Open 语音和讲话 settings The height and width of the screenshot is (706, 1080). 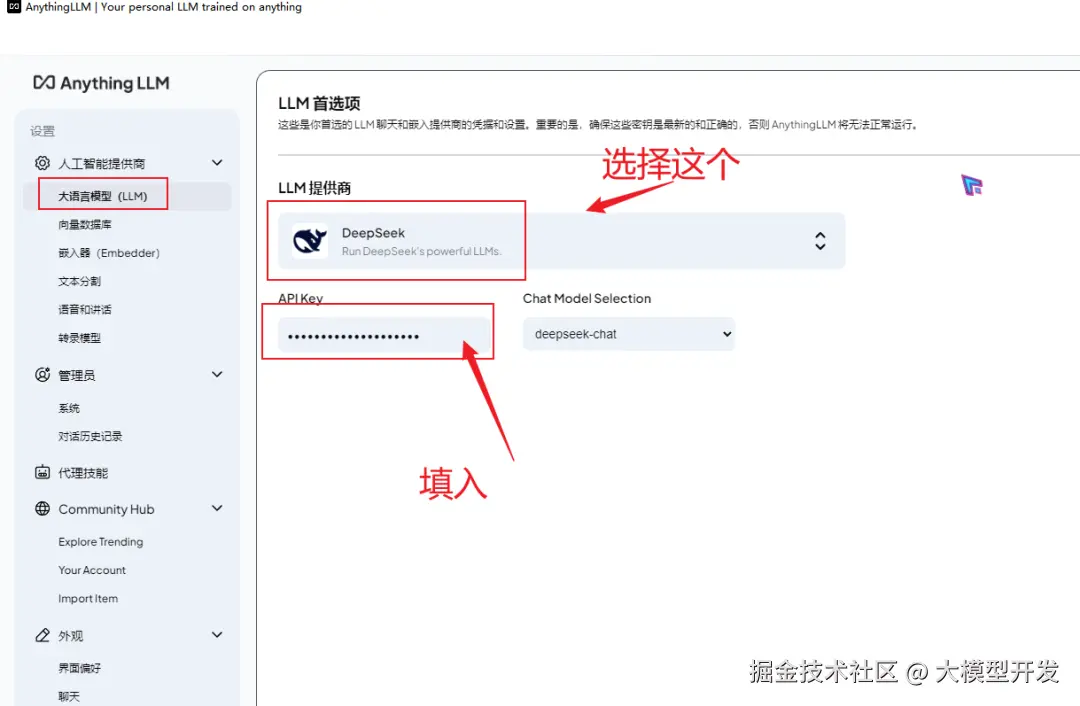point(85,309)
